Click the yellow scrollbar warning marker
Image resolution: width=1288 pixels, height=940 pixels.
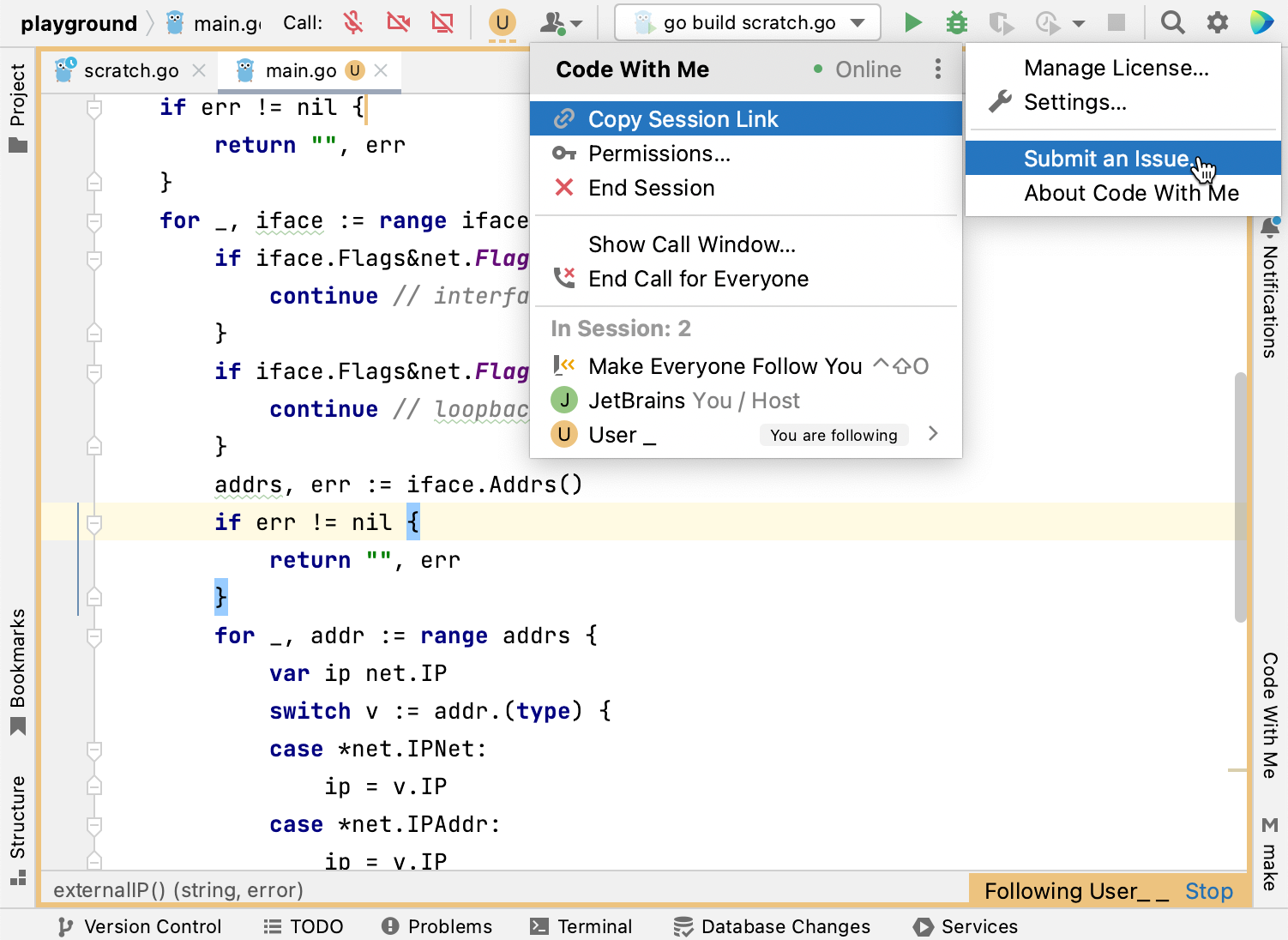pyautogui.click(x=1237, y=770)
